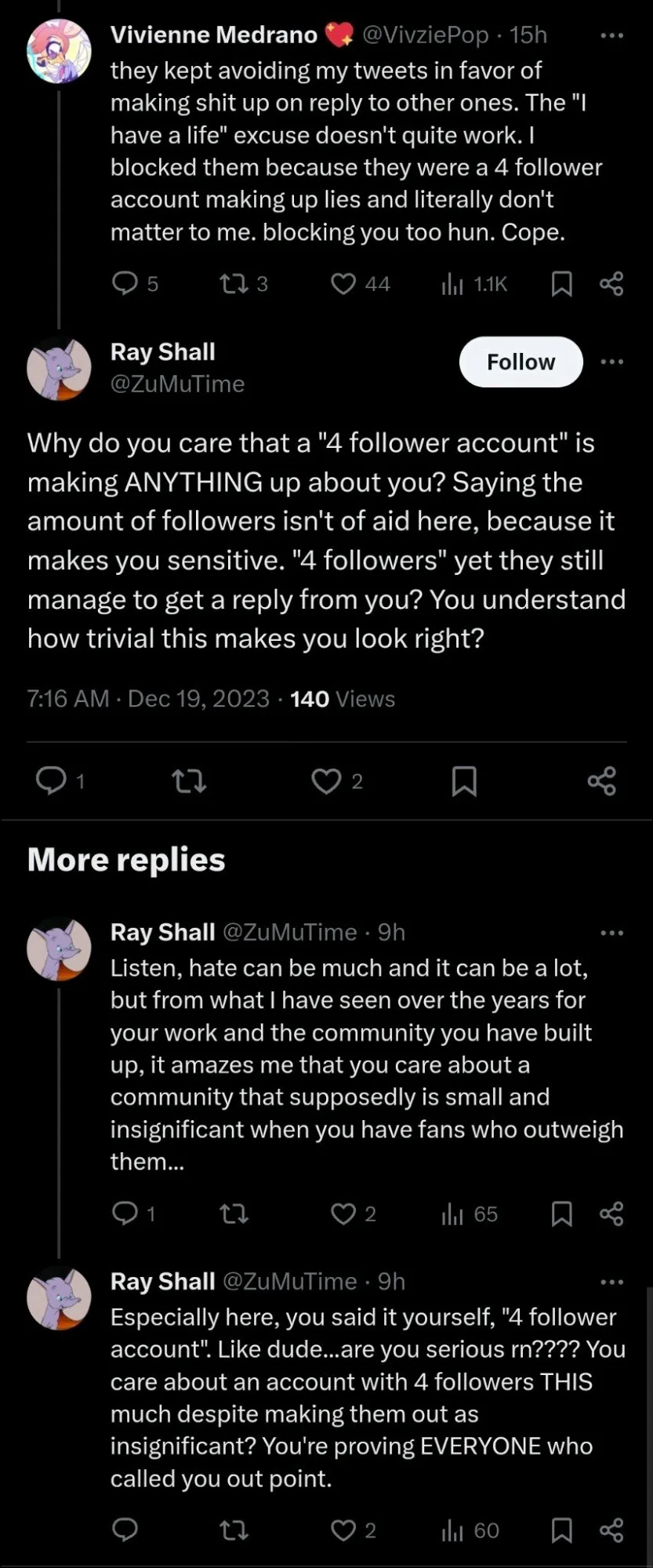Reply to Vivienne Medrano's tweet

pos(125,283)
